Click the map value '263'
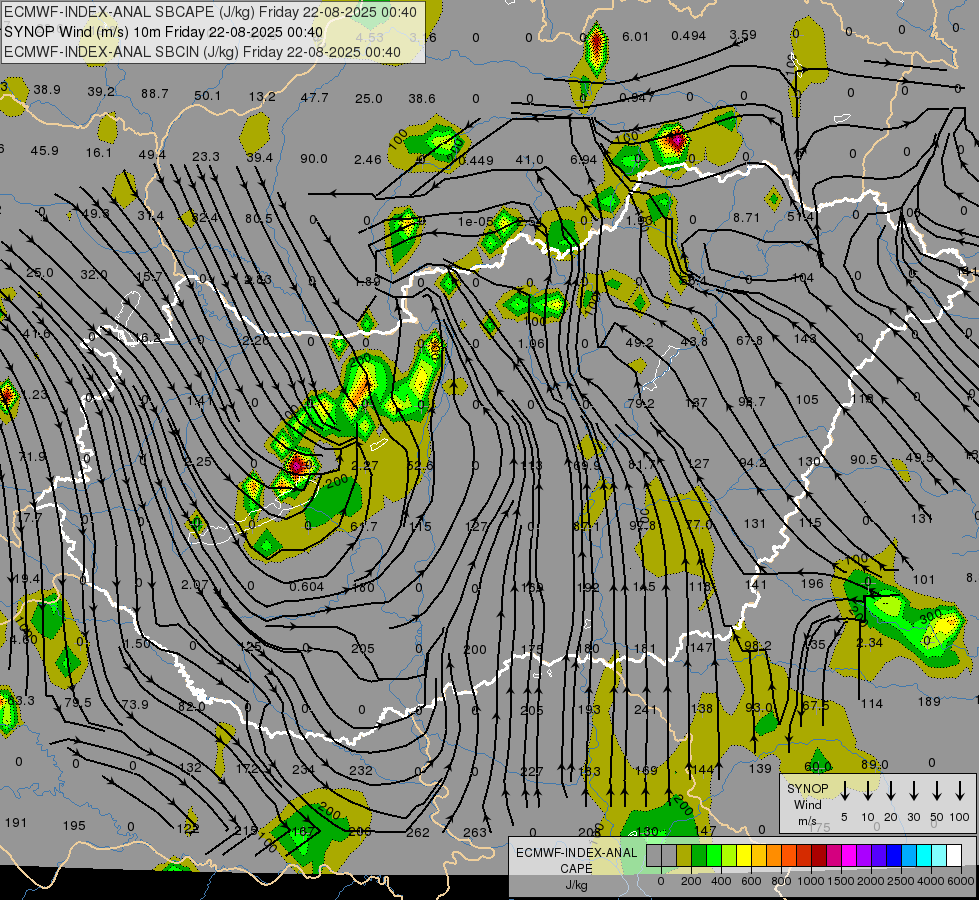Image resolution: width=979 pixels, height=900 pixels. coord(475,833)
